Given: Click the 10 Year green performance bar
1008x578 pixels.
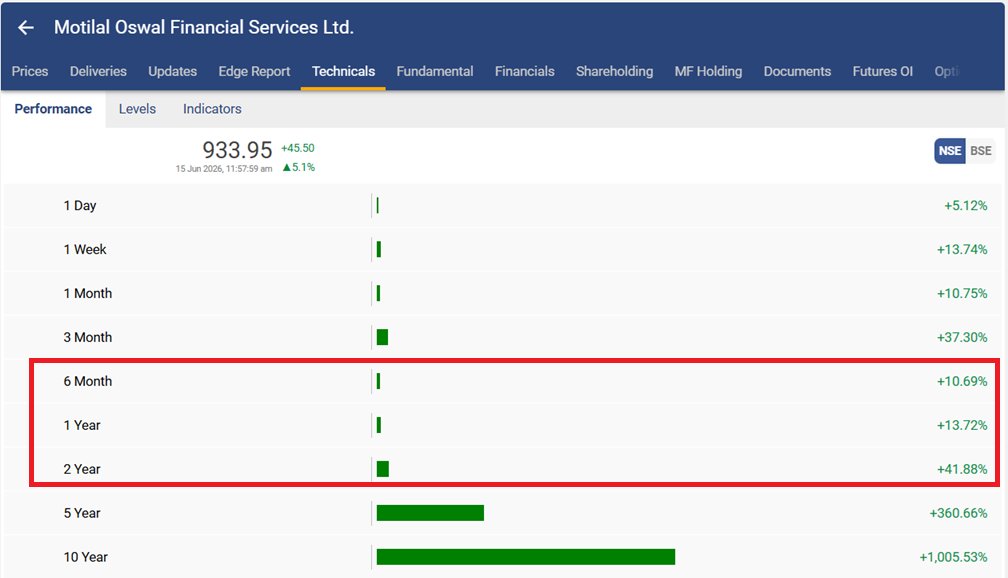Looking at the screenshot, I should click(x=526, y=557).
